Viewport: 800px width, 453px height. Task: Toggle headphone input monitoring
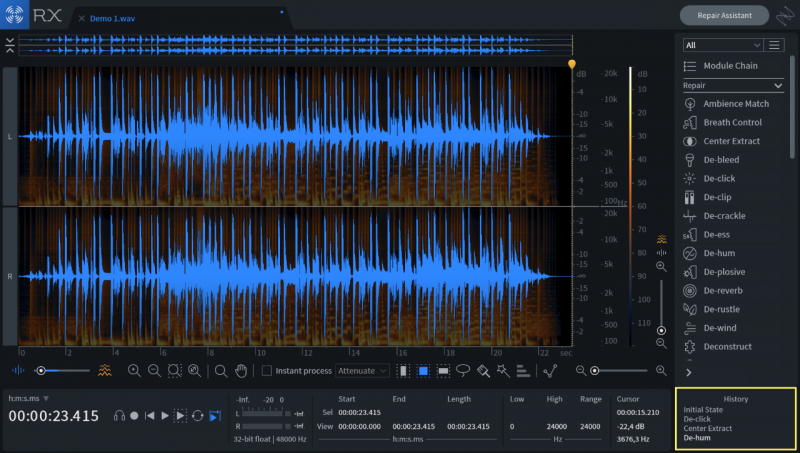point(119,416)
